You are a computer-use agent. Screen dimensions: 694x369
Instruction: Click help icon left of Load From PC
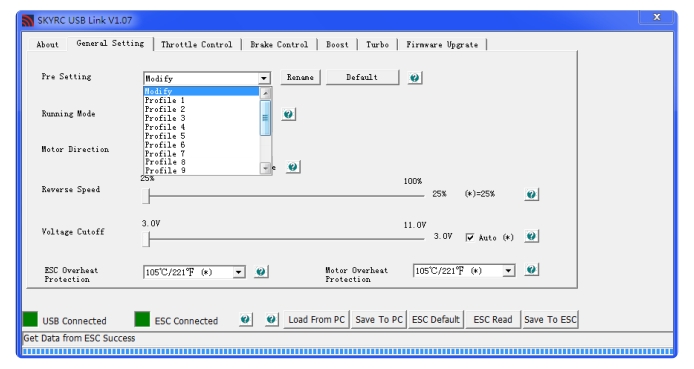pos(271,319)
